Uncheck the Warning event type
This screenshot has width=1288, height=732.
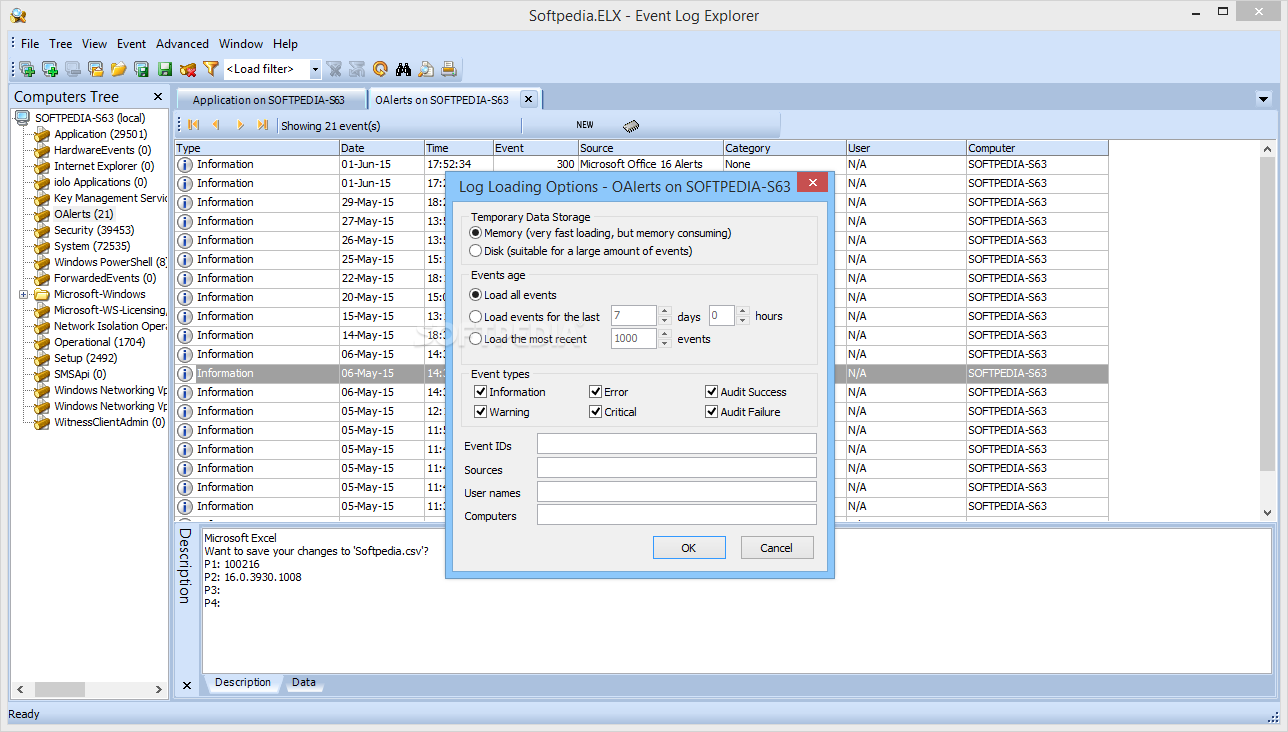(481, 412)
